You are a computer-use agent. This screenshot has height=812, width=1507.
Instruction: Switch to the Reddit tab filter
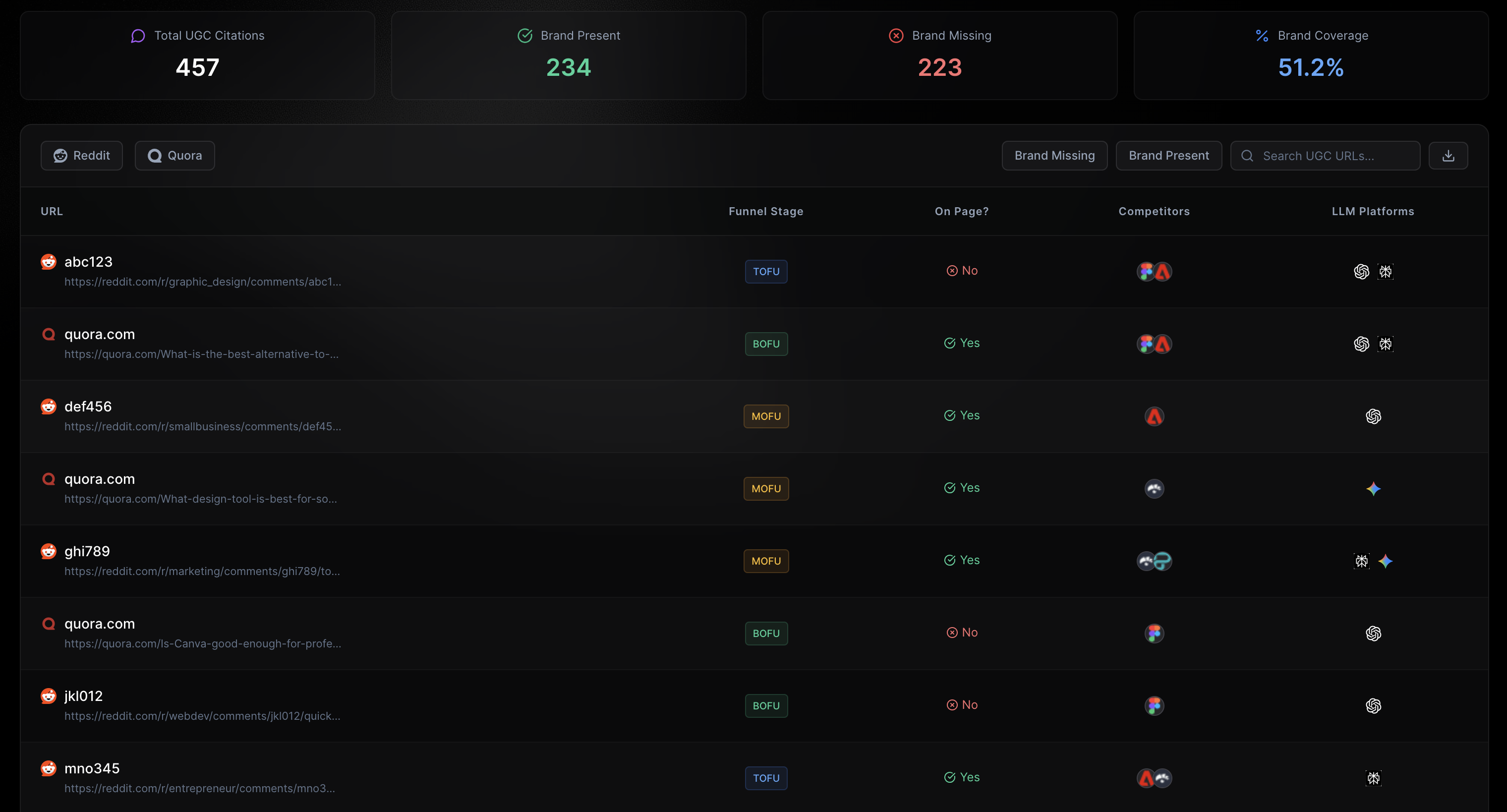[81, 156]
